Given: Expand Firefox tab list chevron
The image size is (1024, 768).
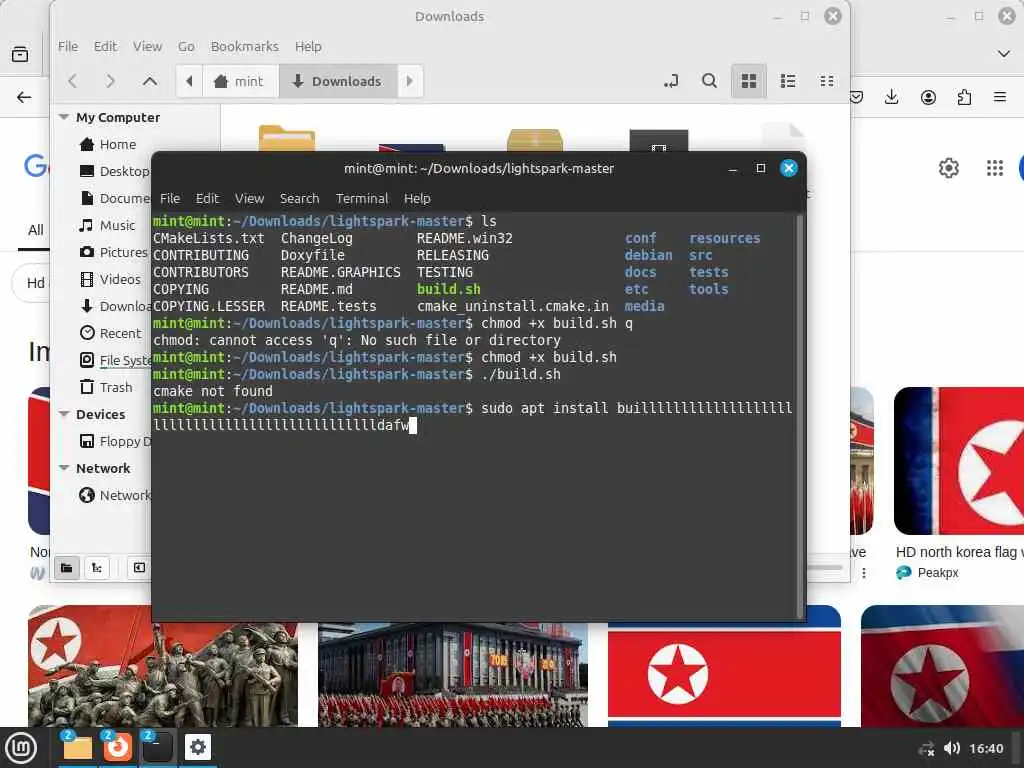Looking at the screenshot, I should (x=1004, y=54).
